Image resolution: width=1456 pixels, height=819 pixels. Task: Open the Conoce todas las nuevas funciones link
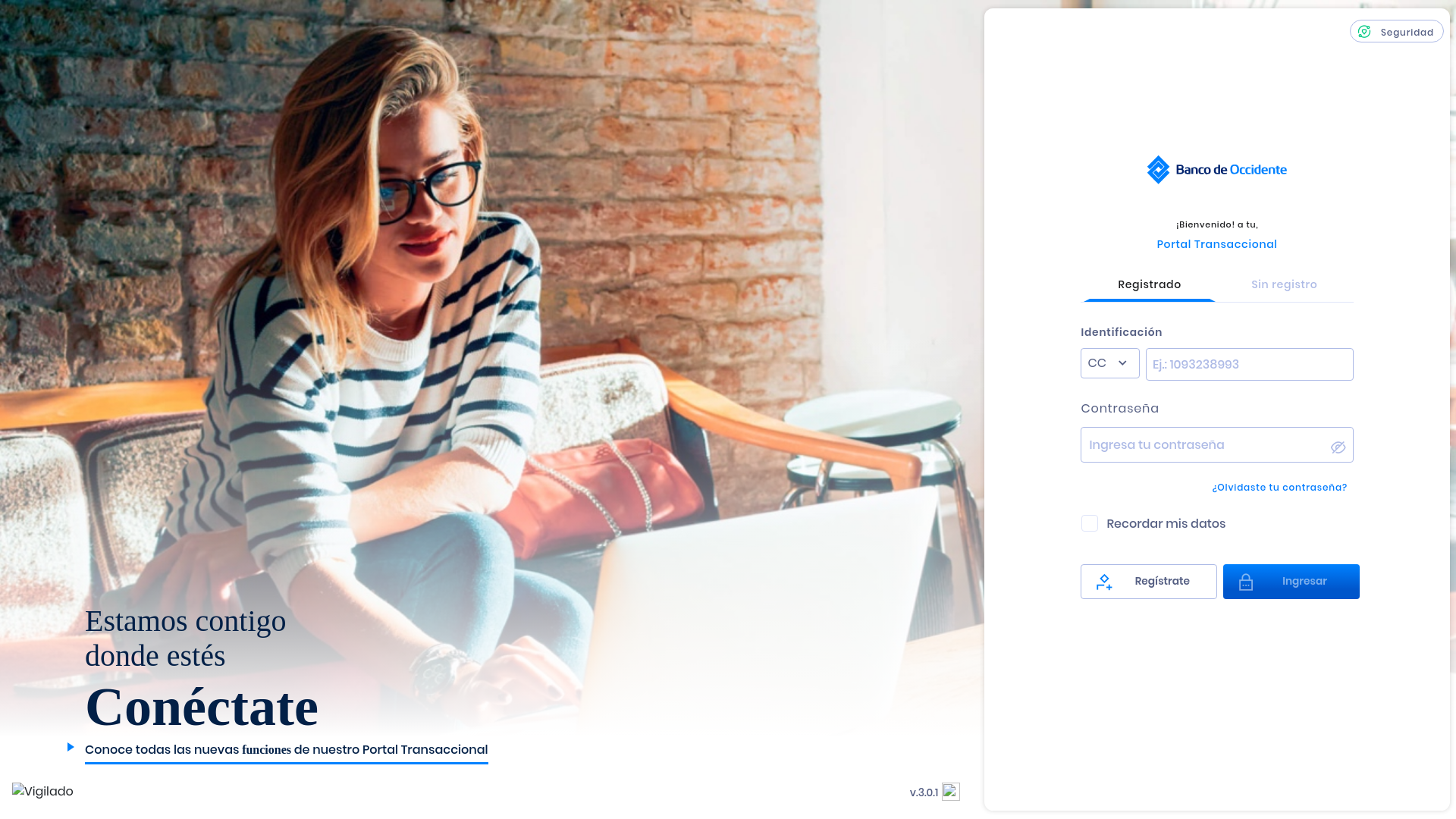(x=286, y=750)
